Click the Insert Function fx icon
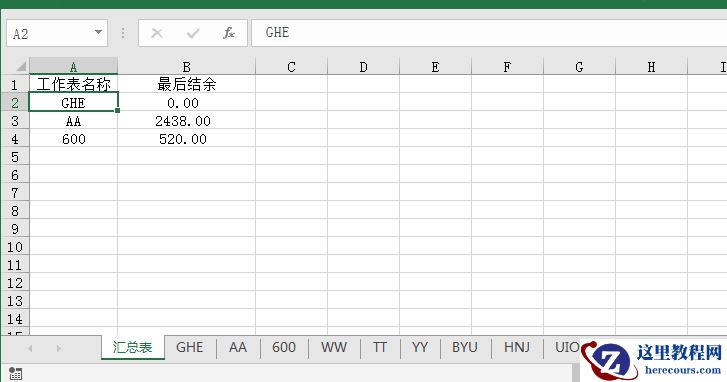Image resolution: width=727 pixels, height=382 pixels. pyautogui.click(x=229, y=33)
